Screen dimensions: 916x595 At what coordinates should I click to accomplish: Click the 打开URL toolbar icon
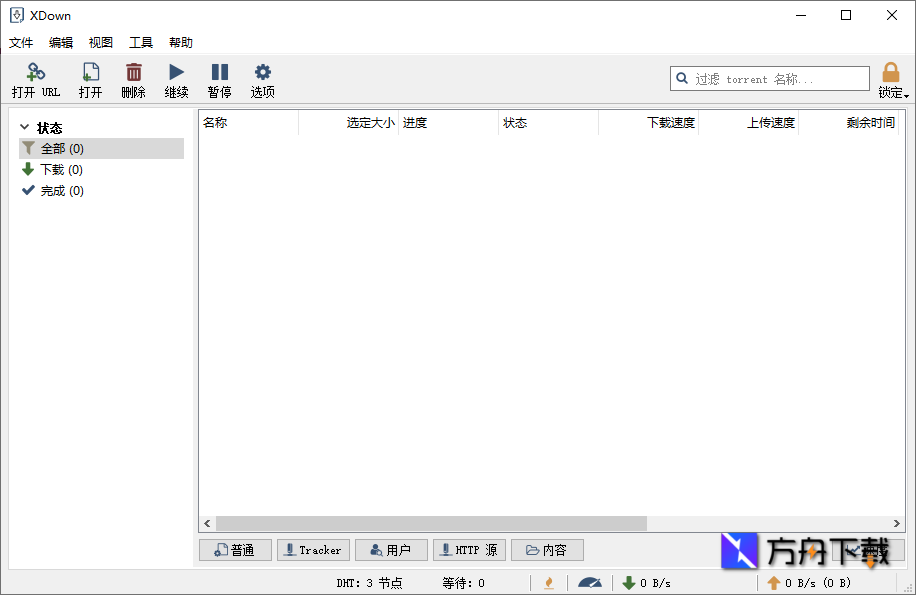pos(36,73)
